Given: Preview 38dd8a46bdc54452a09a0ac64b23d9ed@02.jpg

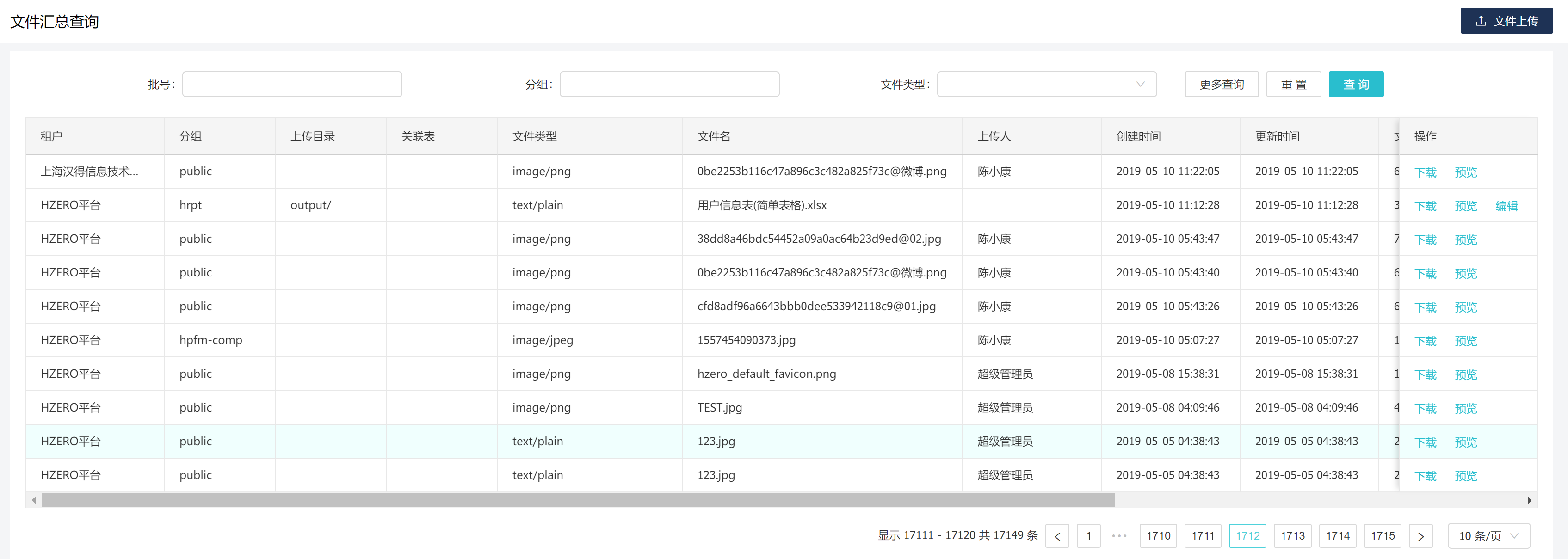Looking at the screenshot, I should click(x=1466, y=240).
